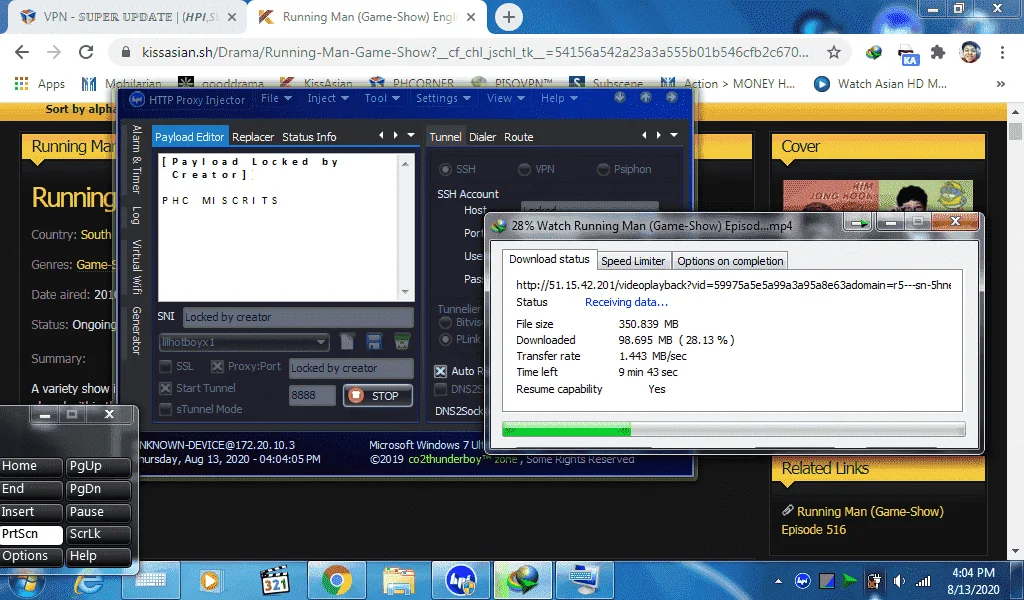Open the Inject menu dropdown
The image size is (1024, 600).
click(x=328, y=98)
